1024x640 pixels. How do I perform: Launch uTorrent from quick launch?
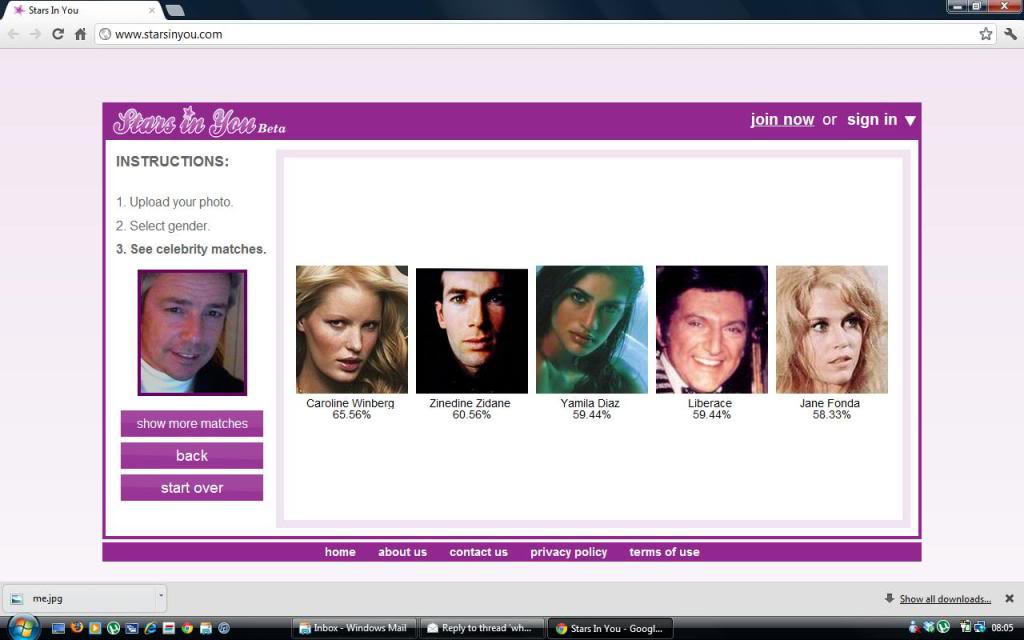[x=113, y=628]
